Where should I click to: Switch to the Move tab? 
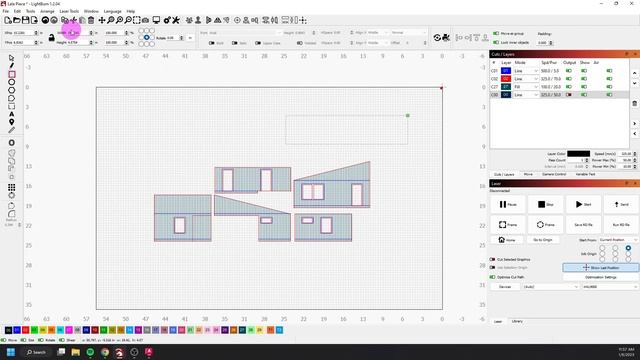[x=528, y=174]
